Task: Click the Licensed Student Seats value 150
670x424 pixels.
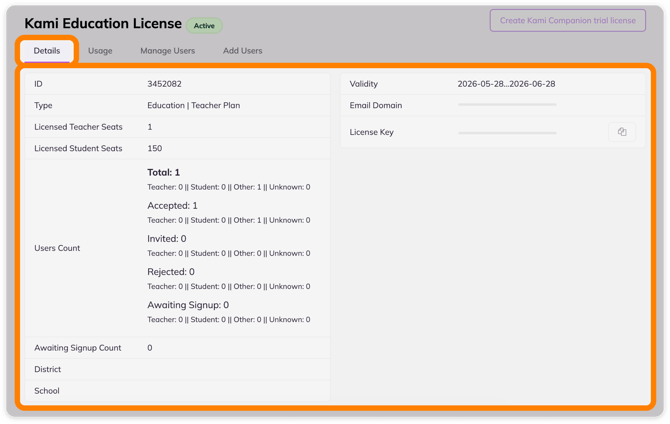Action: [155, 148]
